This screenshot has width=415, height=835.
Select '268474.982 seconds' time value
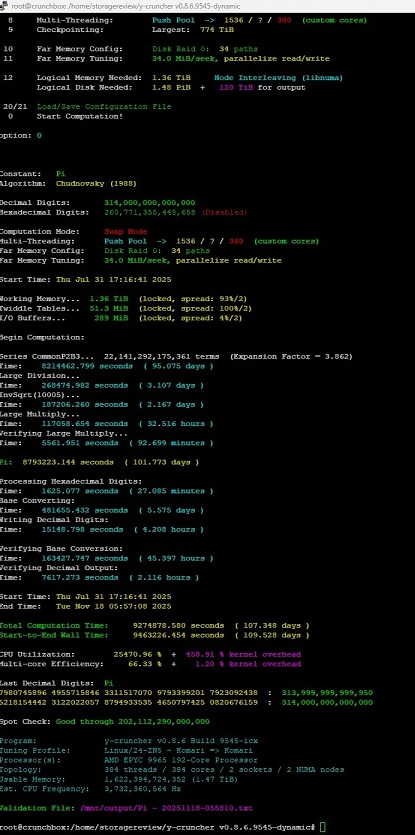pos(85,386)
